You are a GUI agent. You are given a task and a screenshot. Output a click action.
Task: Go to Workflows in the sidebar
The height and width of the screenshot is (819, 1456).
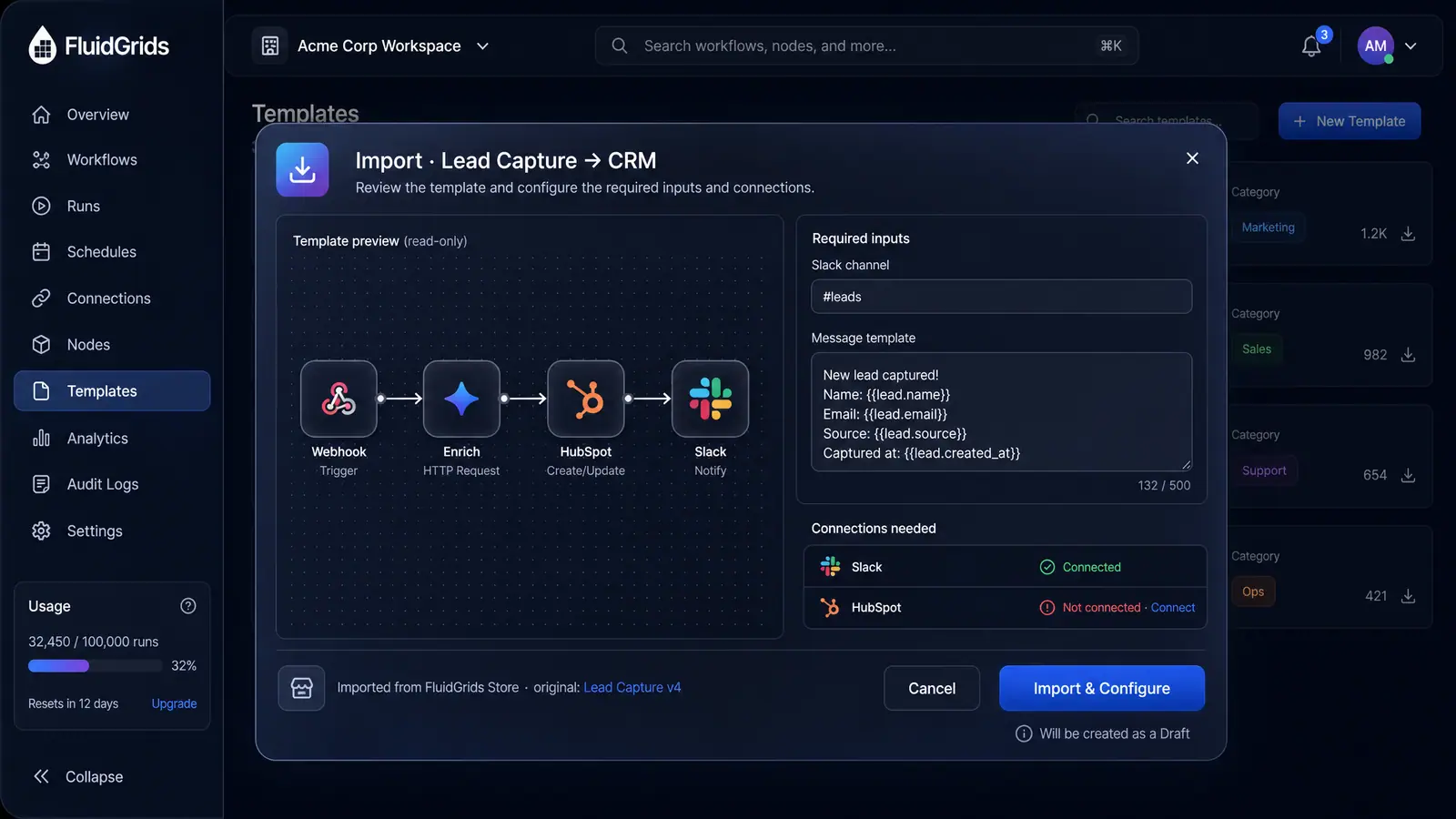point(112,160)
